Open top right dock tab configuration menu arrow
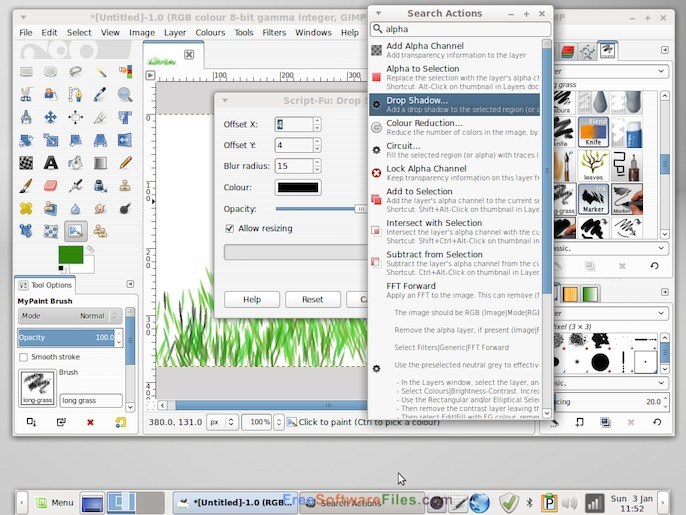 pos(665,50)
